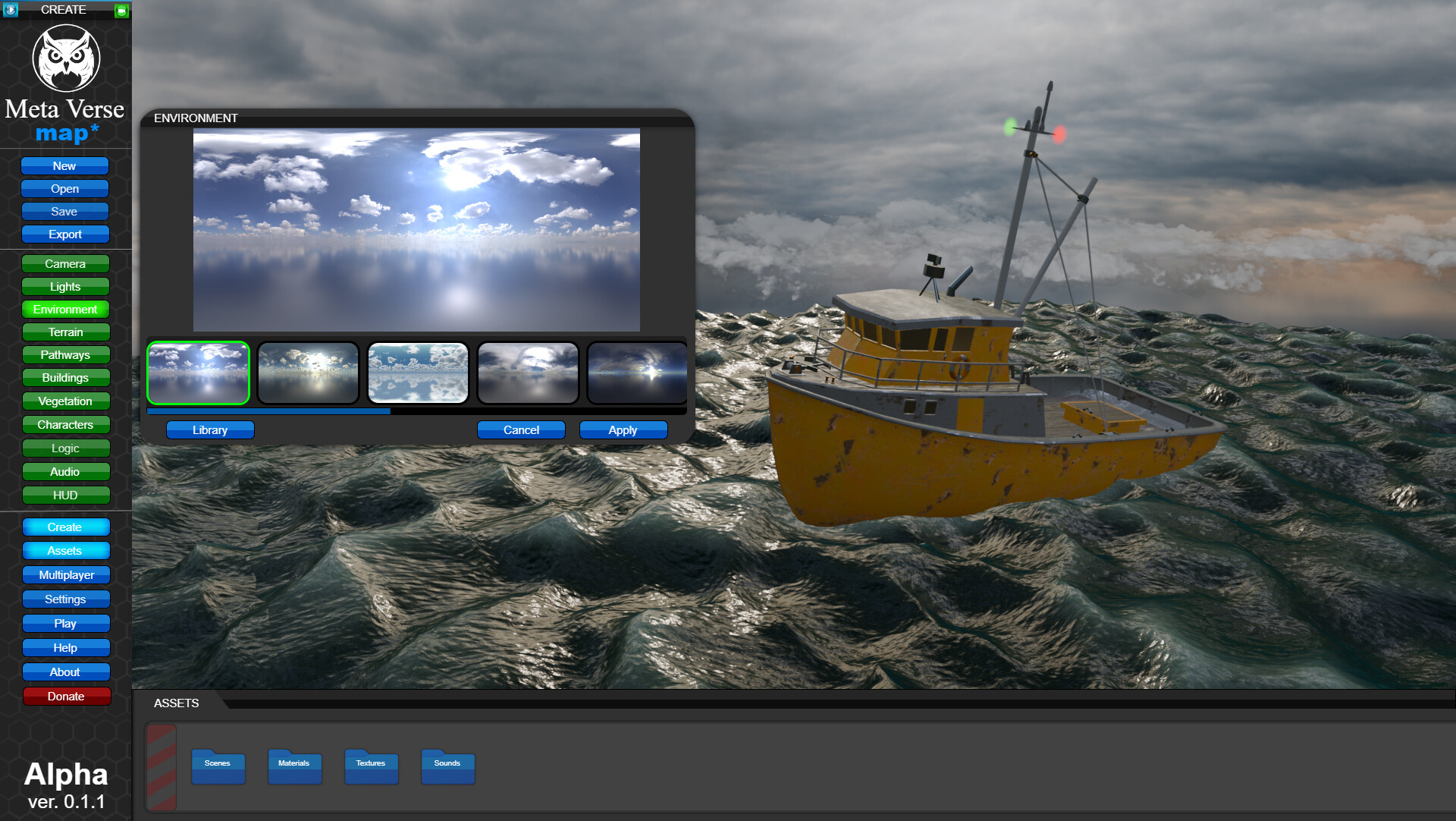The image size is (1456, 821).
Task: Click the blue play icon at top-left
Action: pos(10,10)
